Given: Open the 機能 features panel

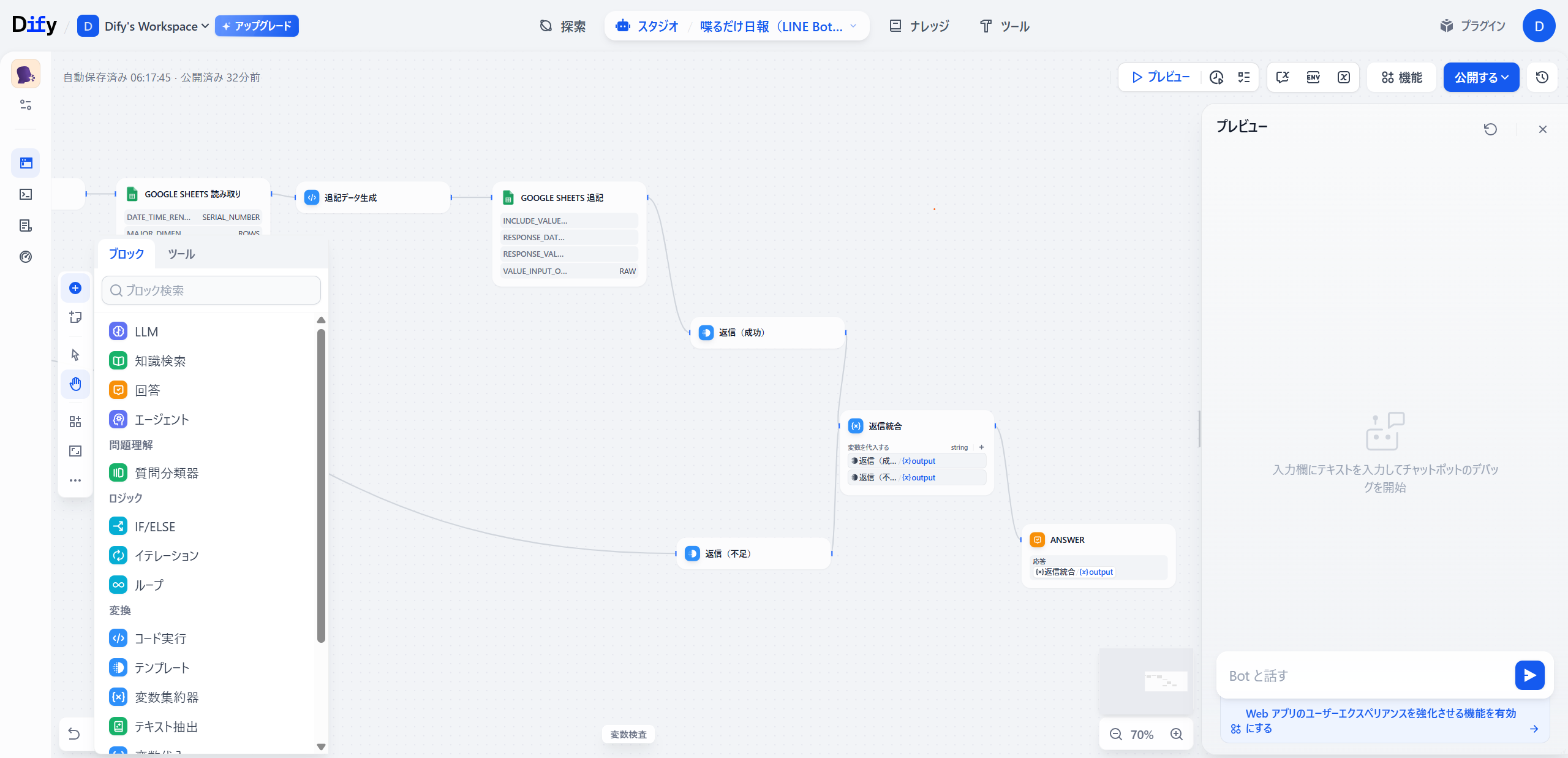Looking at the screenshot, I should (x=1401, y=77).
